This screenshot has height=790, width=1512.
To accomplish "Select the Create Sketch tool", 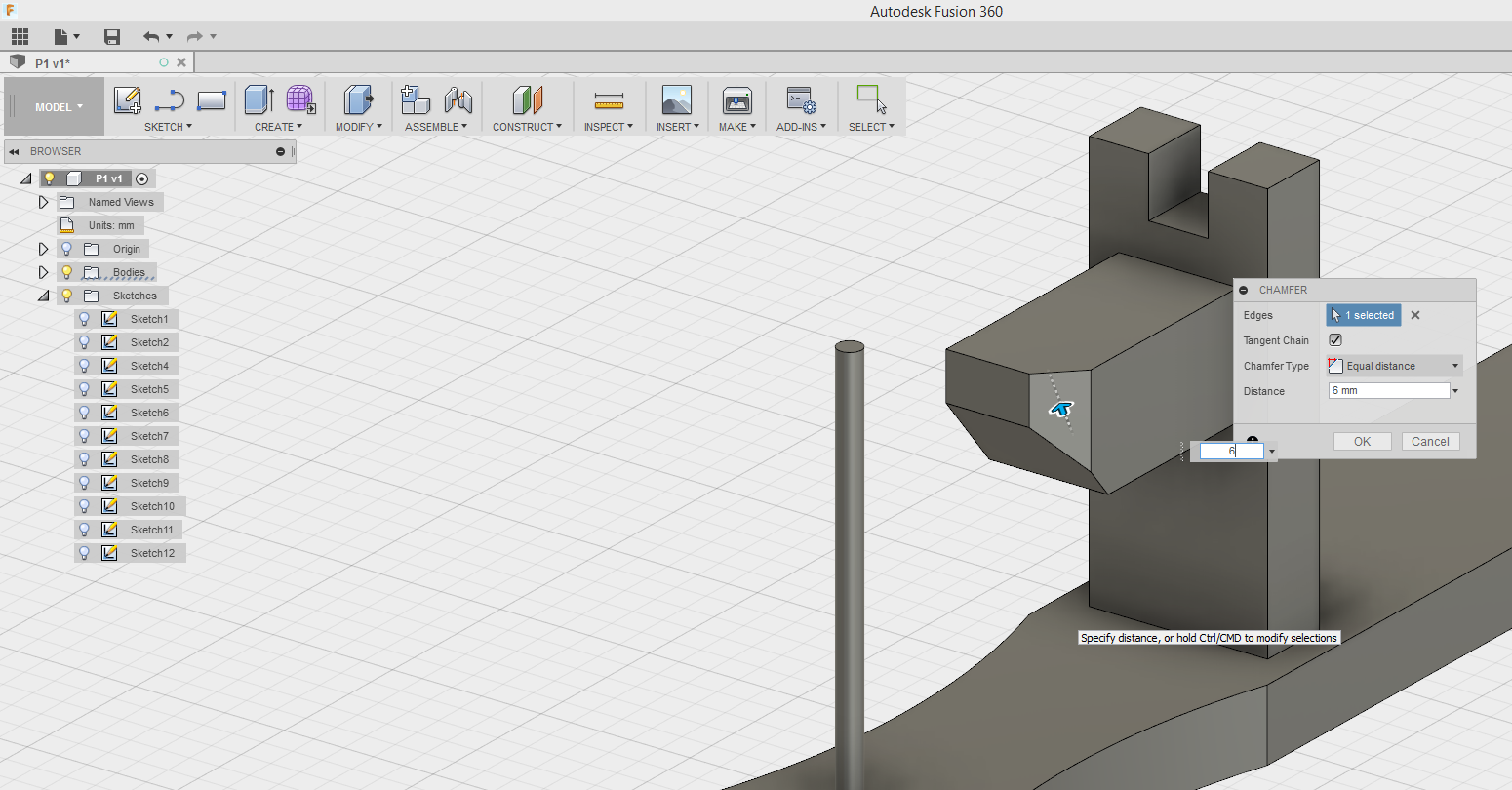I will coord(127,100).
